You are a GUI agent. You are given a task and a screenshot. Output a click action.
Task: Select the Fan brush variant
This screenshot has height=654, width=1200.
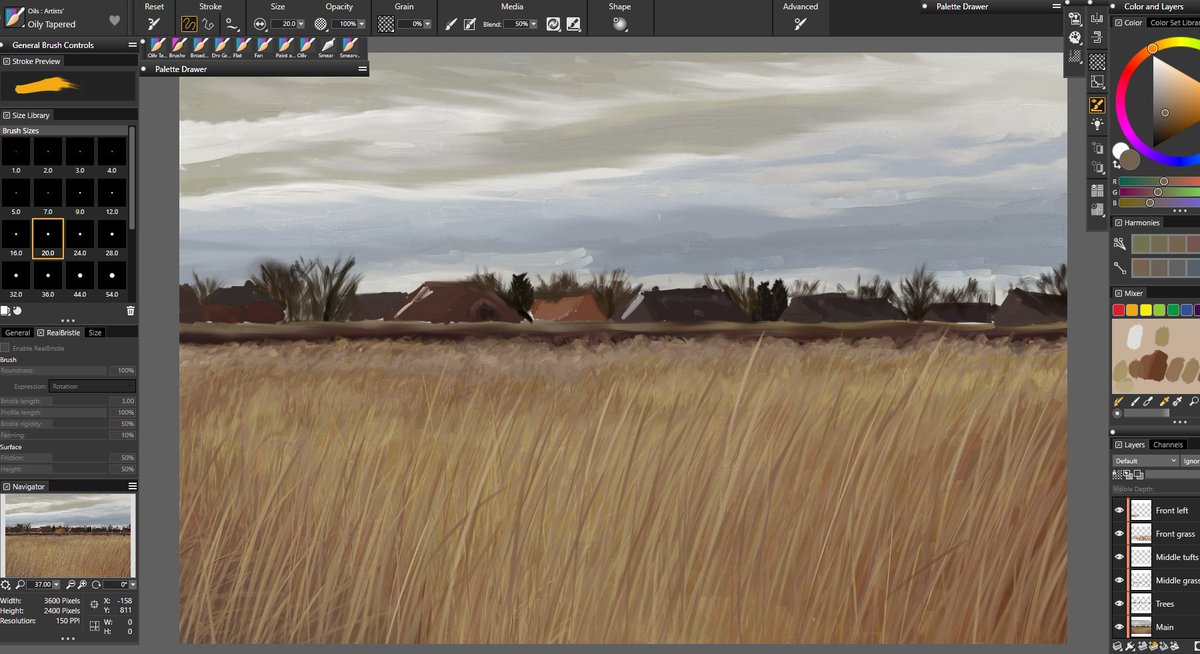pyautogui.click(x=266, y=45)
